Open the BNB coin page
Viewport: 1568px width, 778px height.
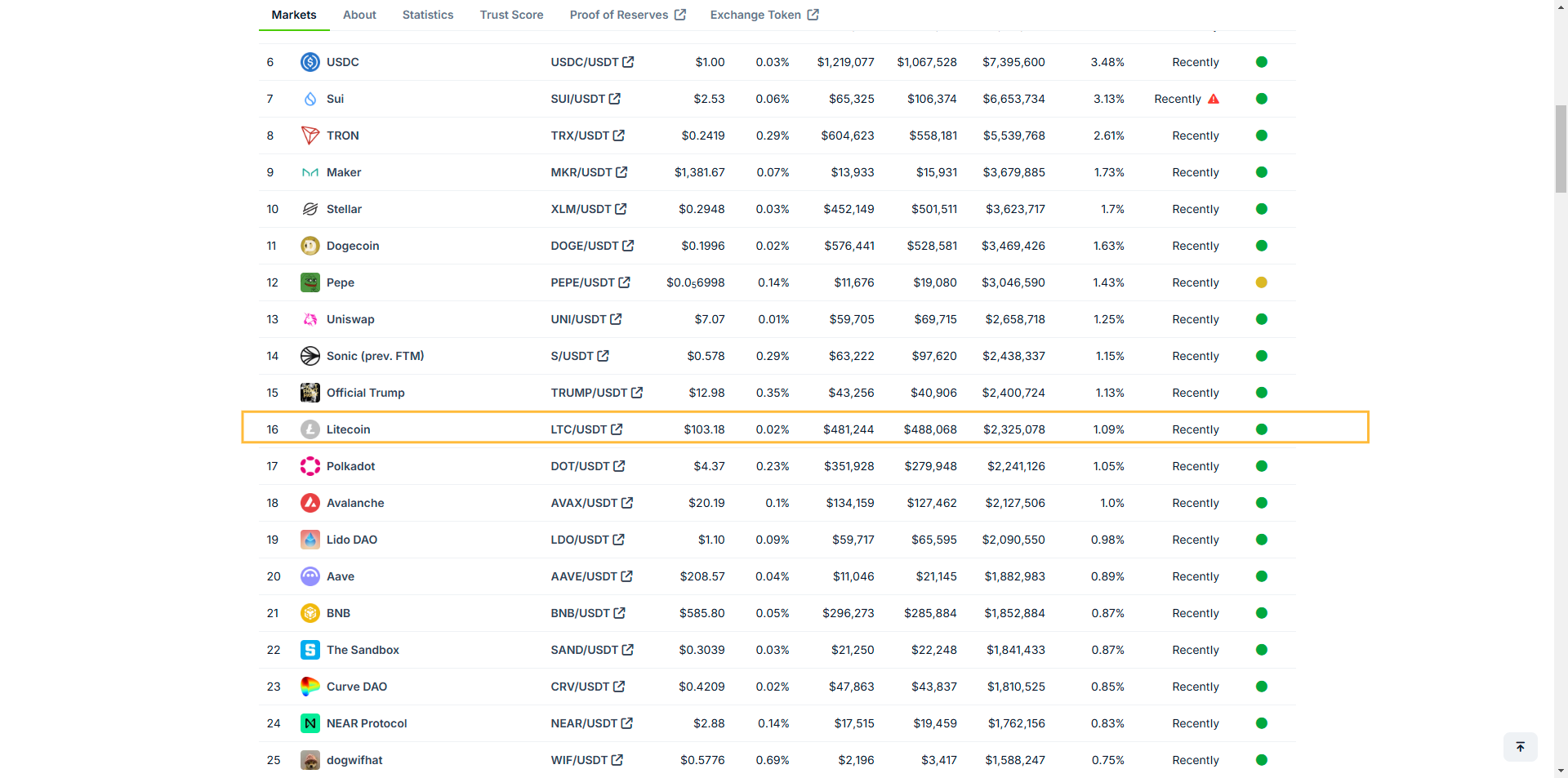[x=338, y=613]
